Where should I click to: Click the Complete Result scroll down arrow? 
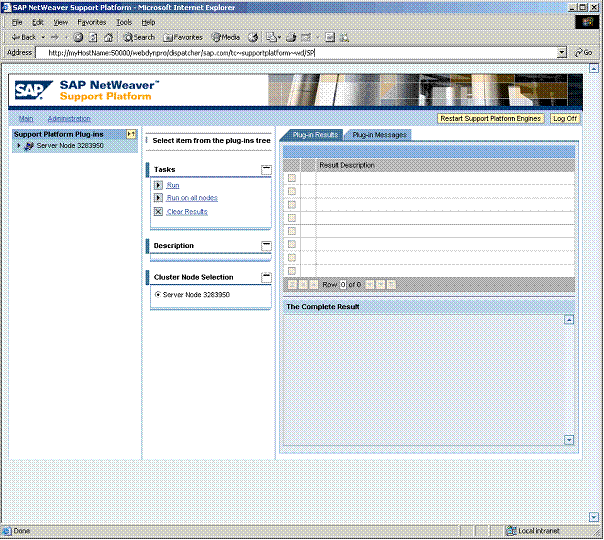pos(569,440)
